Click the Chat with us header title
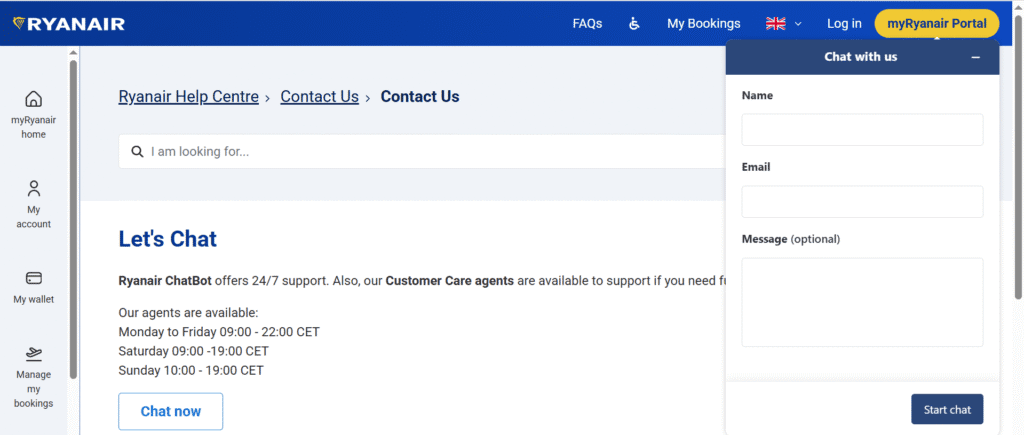 click(860, 57)
